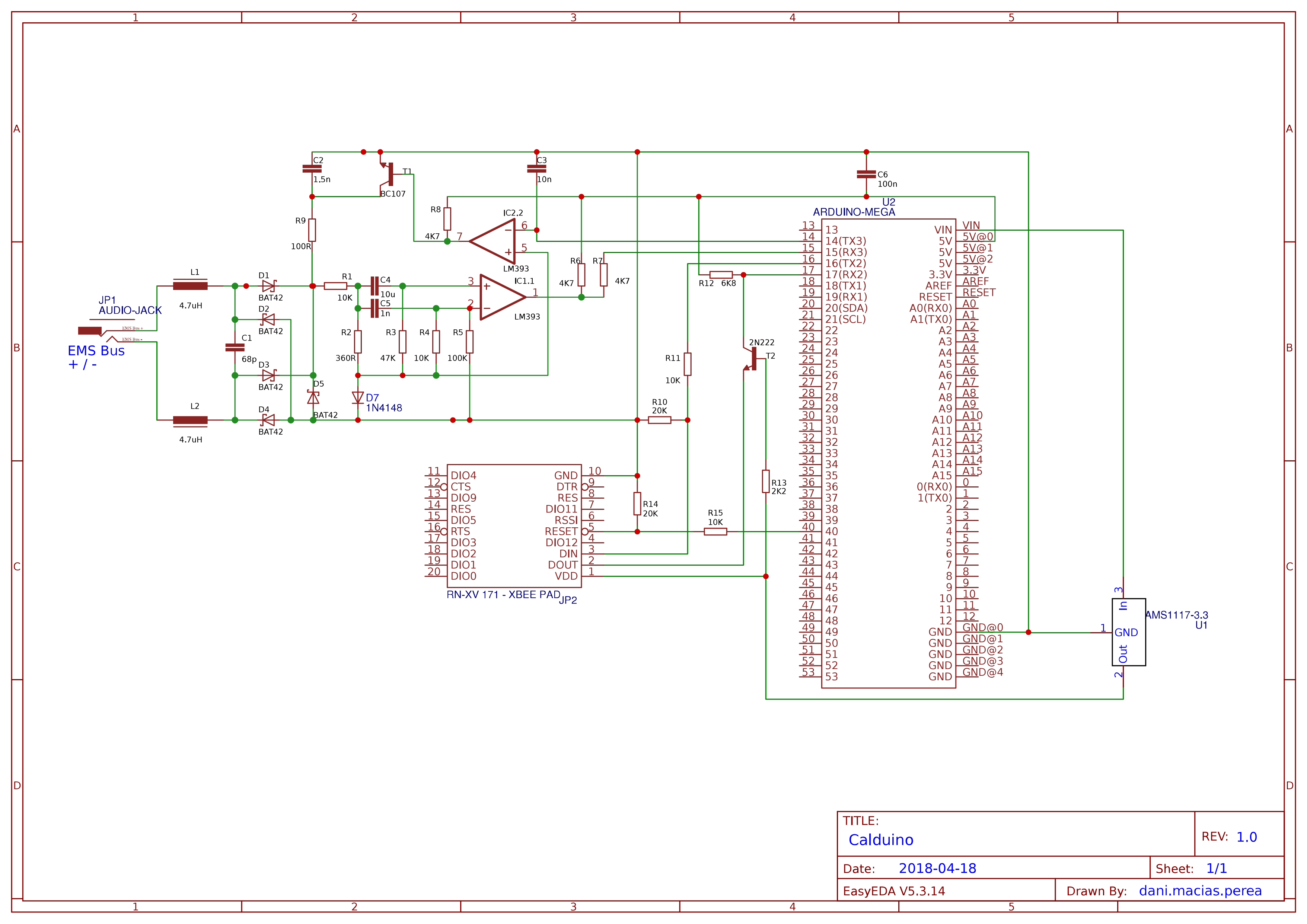Click the dani.macias.perea author text
The image size is (1307, 924).
click(1198, 891)
